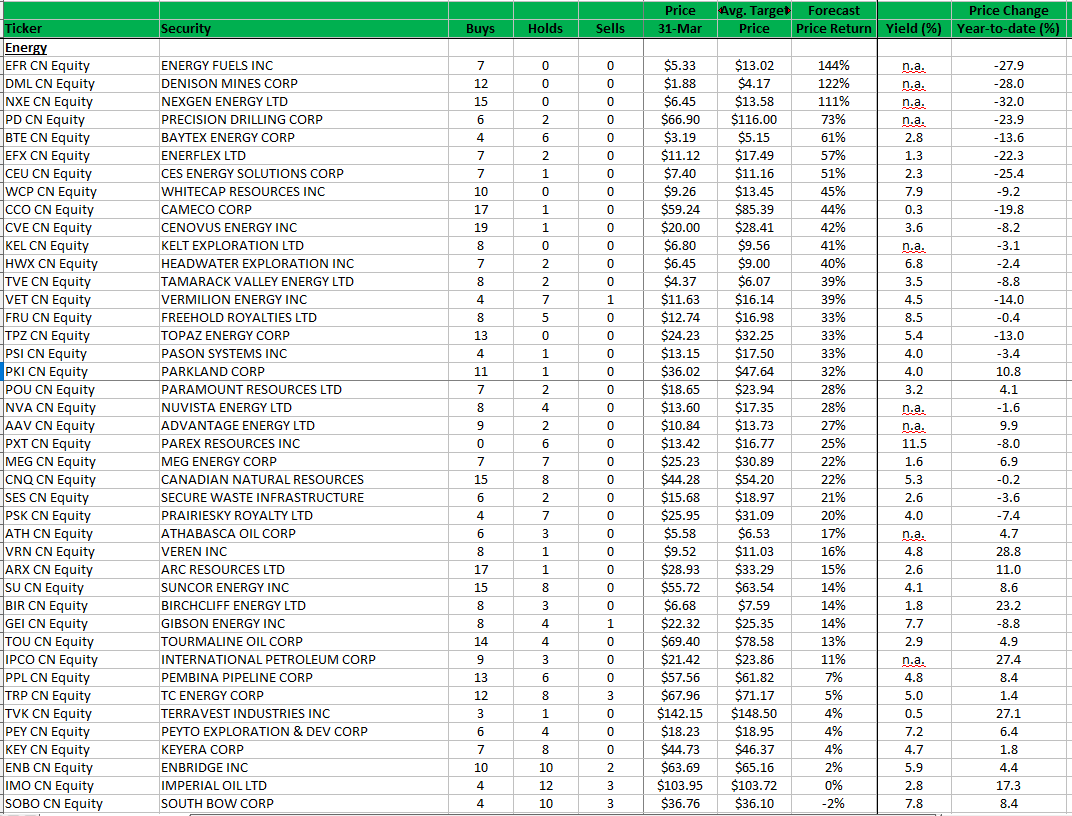Select the TERRAVEST INDUSTRIES INC cell
This screenshot has width=1072, height=816.
304,713
